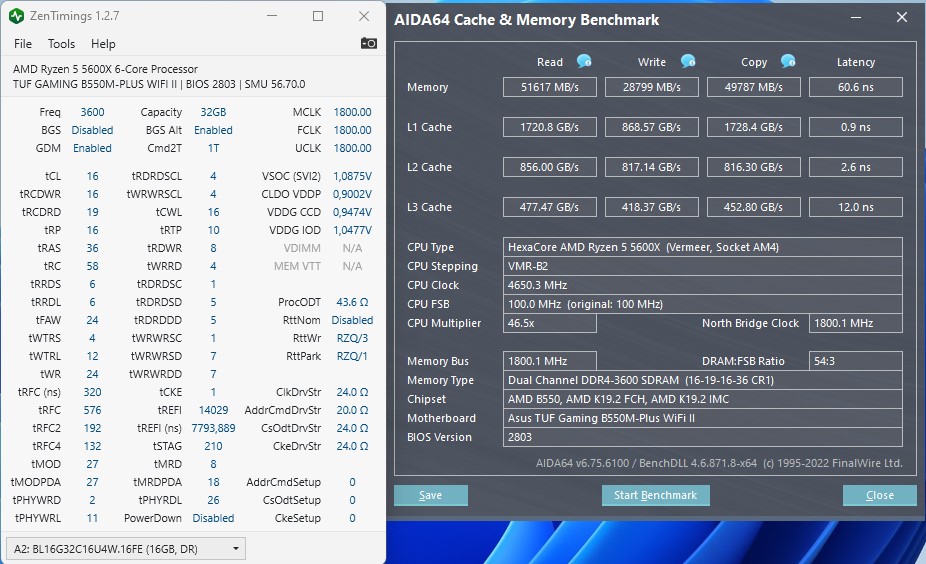The image size is (926, 564).
Task: Click the ZenTimings app logo icon
Action: tap(16, 16)
